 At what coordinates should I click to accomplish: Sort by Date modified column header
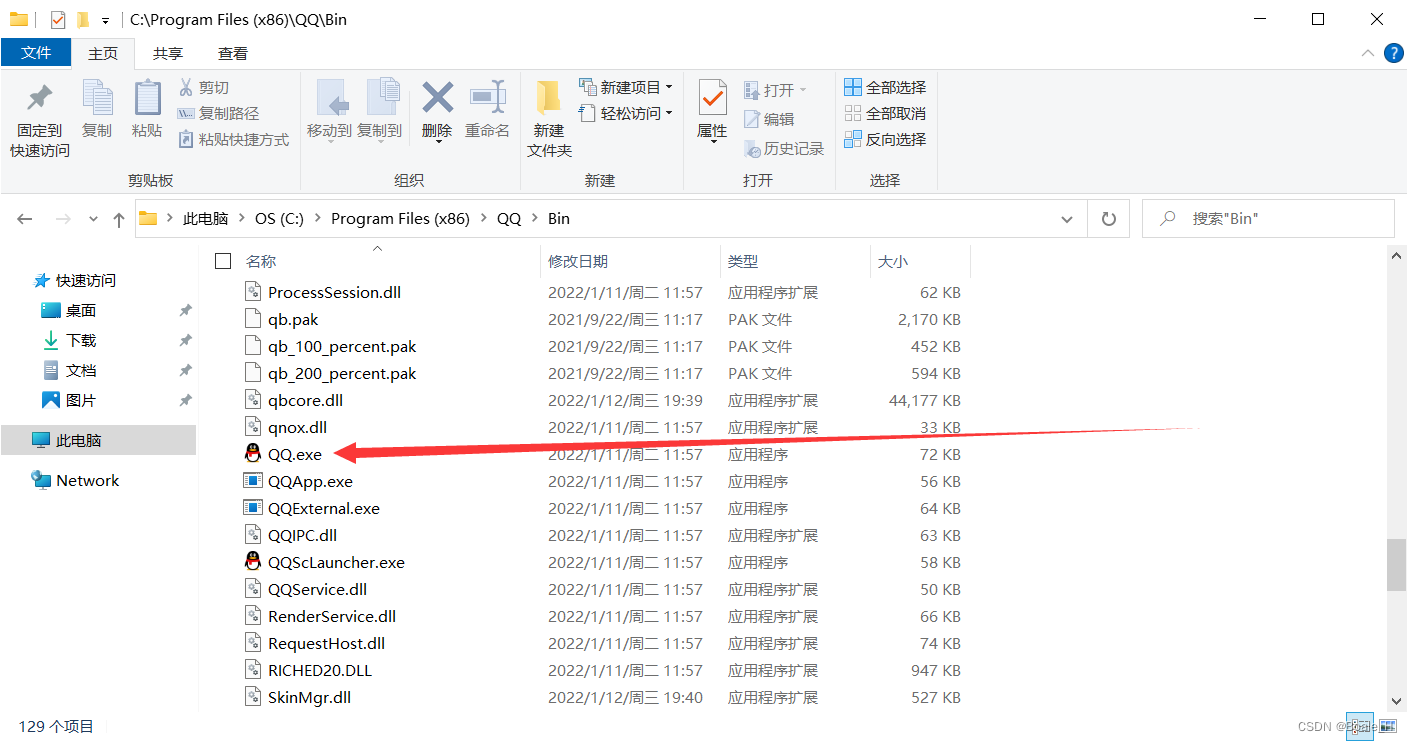(x=578, y=261)
